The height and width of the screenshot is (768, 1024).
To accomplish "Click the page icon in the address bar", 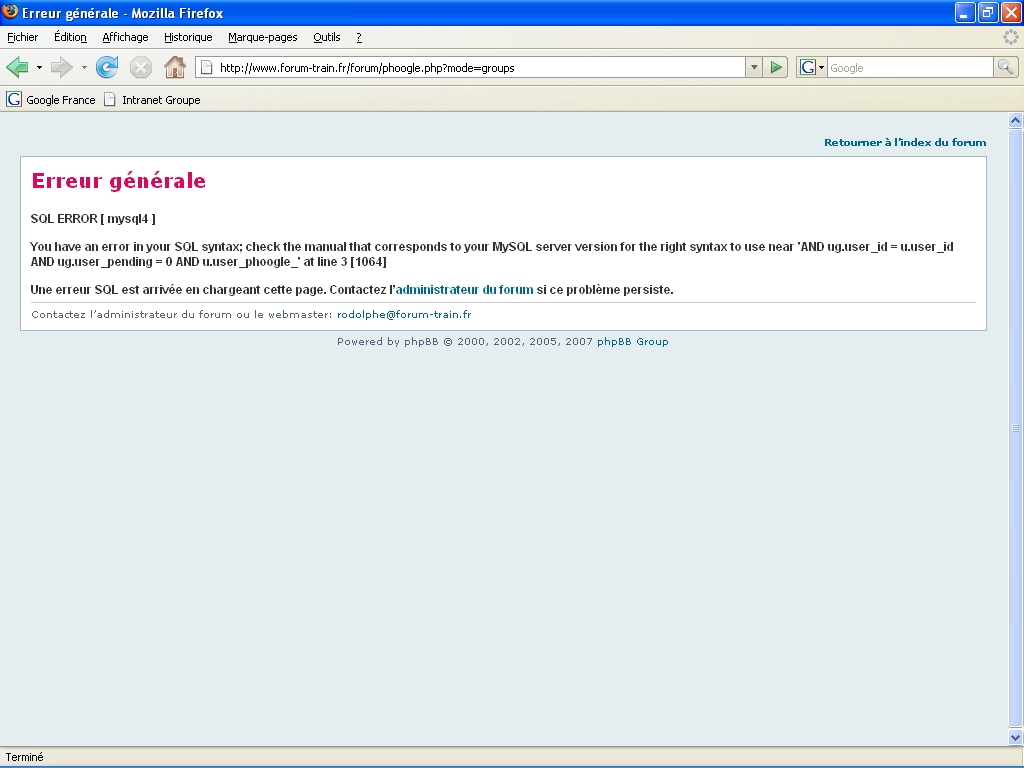I will [206, 67].
